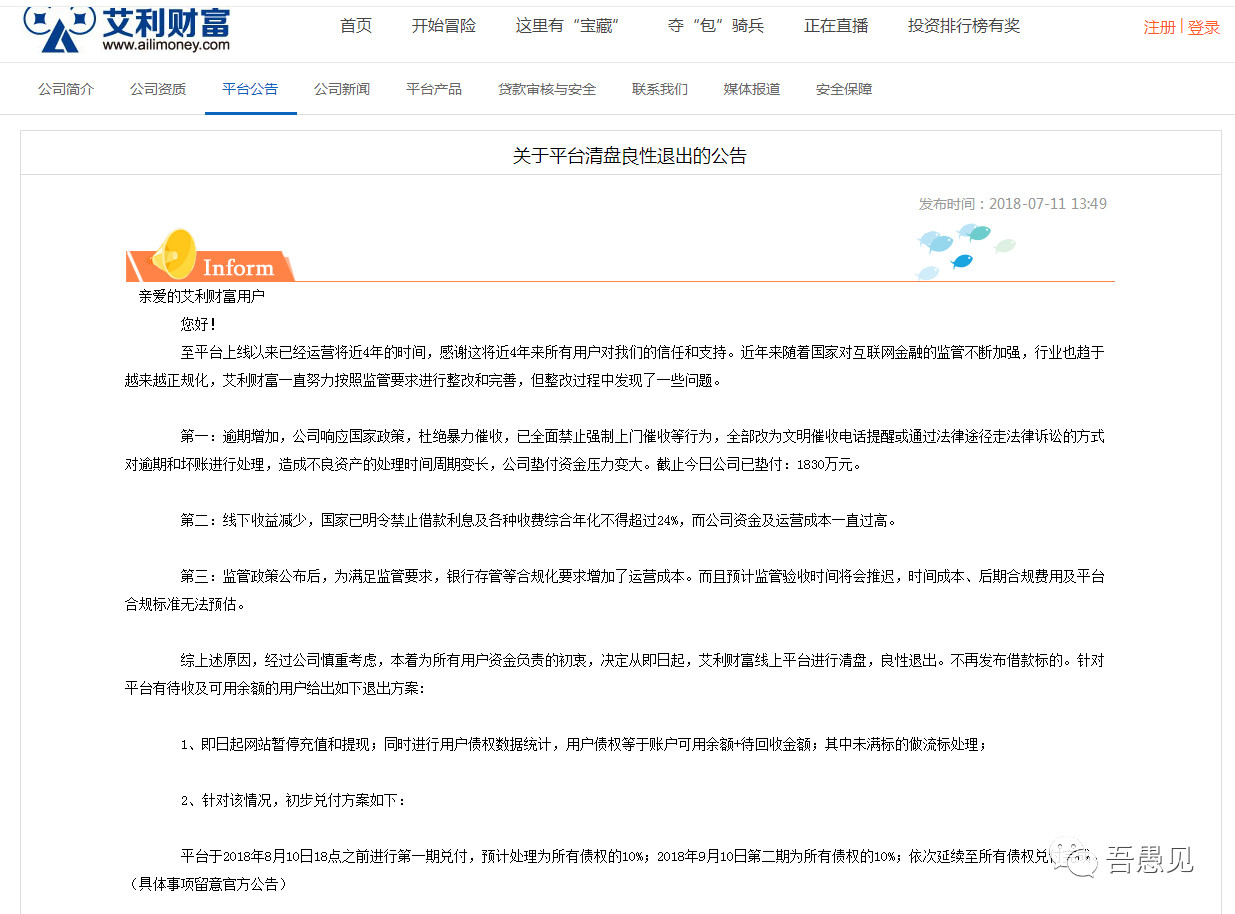The width and height of the screenshot is (1235, 914).
Task: Switch to the 媒体报道 tab
Action: click(752, 89)
